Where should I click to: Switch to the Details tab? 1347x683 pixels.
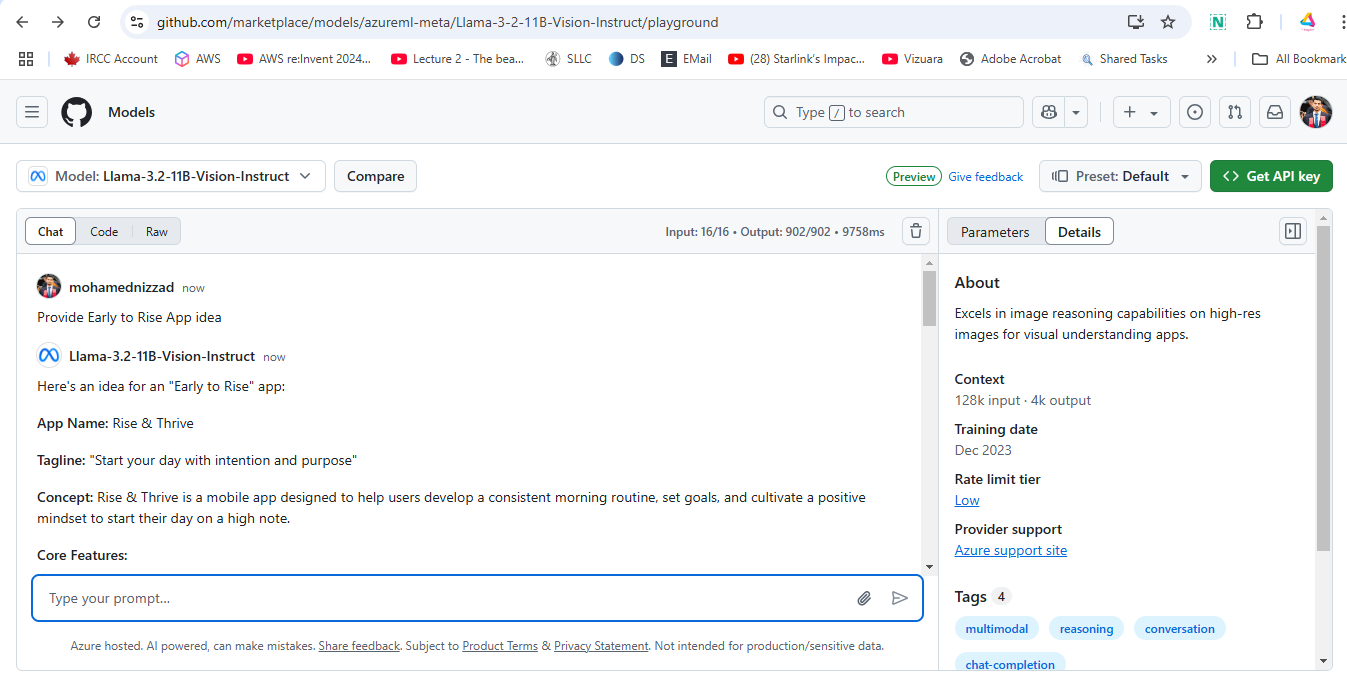[x=1079, y=231]
